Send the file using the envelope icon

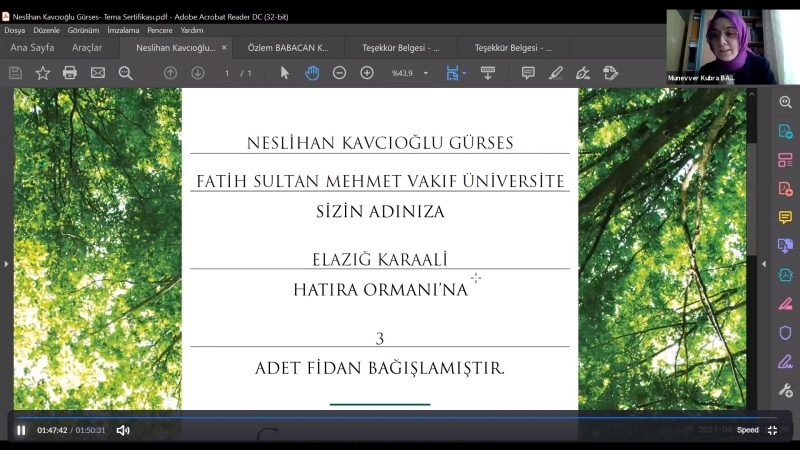point(98,73)
